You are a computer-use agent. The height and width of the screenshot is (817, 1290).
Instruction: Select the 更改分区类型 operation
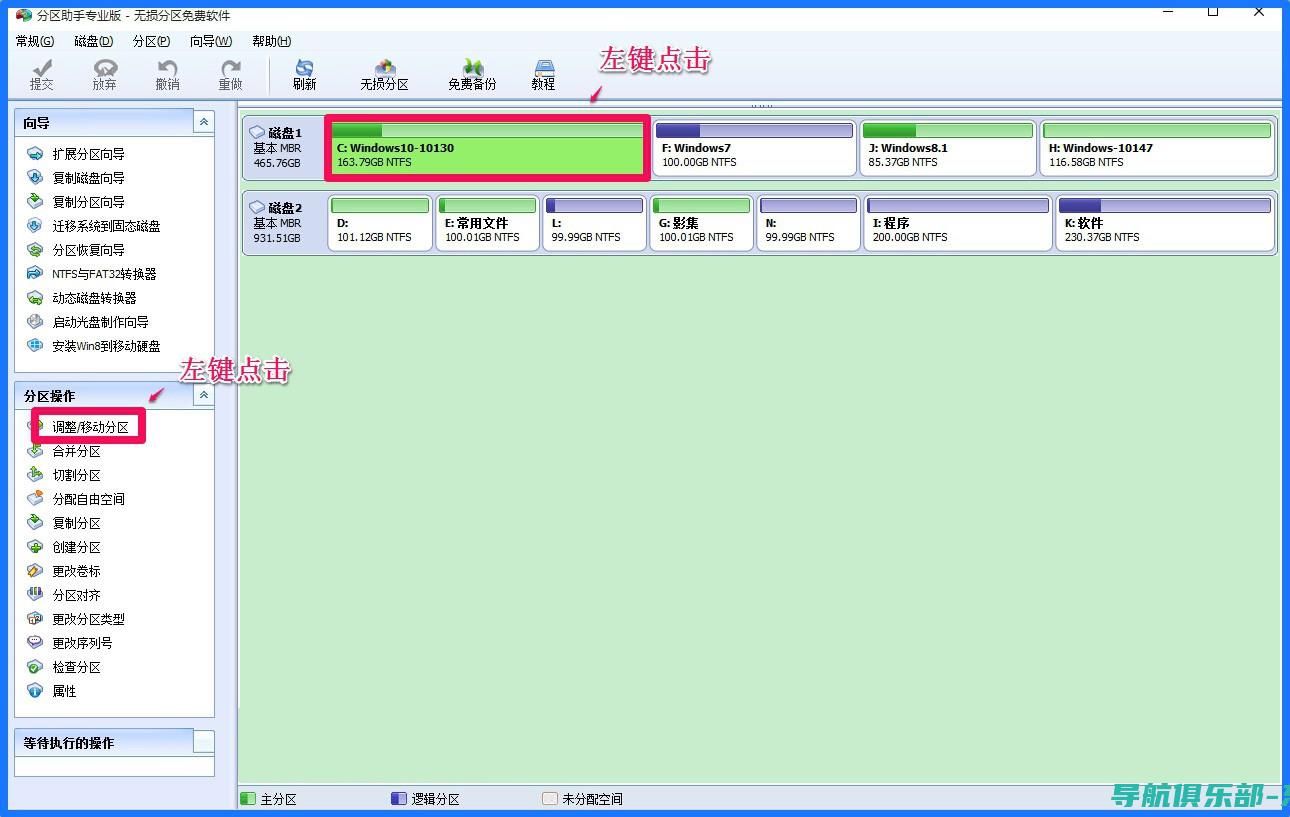click(76, 619)
